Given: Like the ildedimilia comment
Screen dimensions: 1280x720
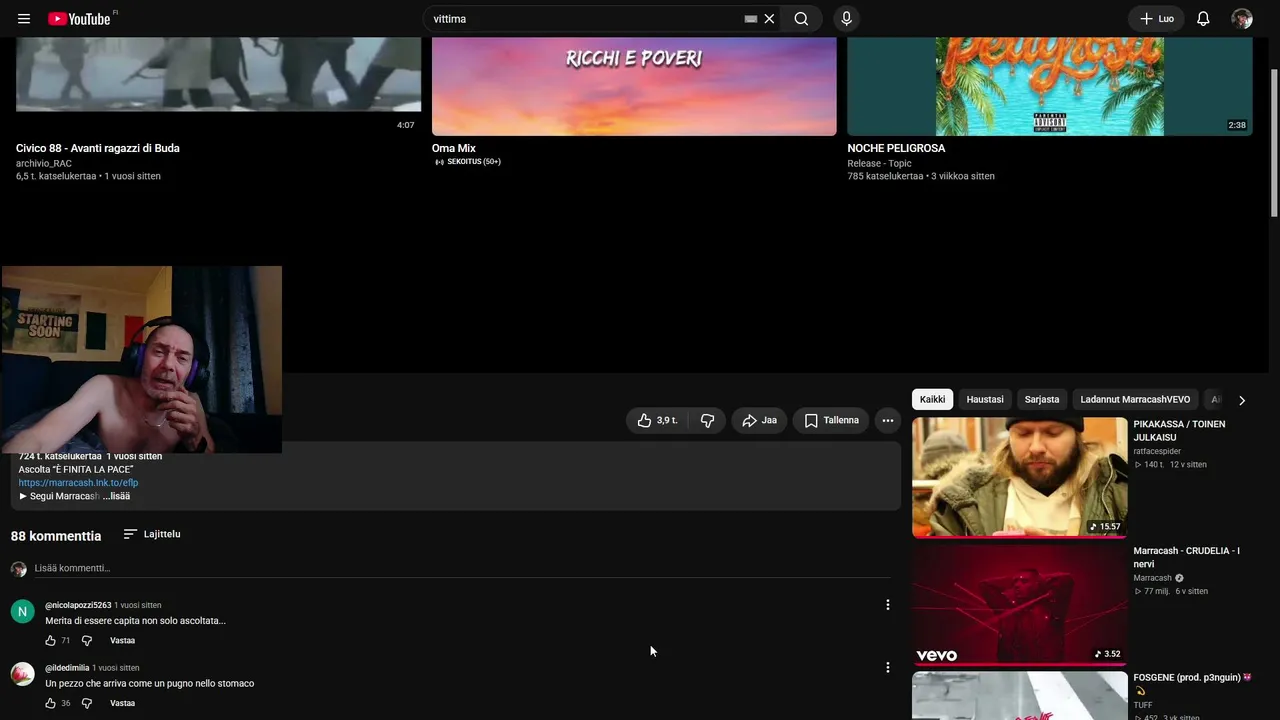Looking at the screenshot, I should (x=50, y=703).
